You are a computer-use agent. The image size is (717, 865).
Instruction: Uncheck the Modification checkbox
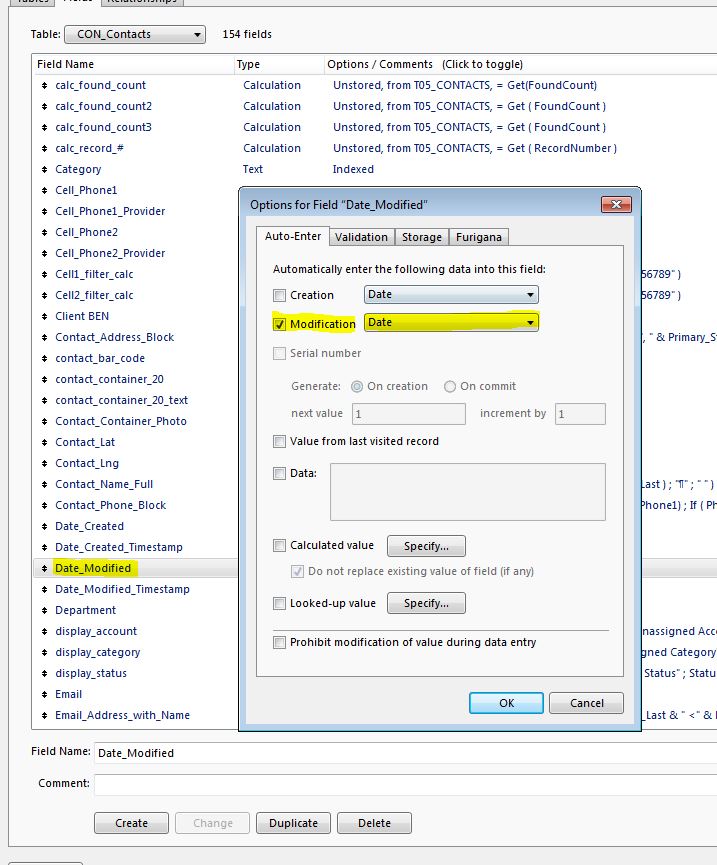280,324
